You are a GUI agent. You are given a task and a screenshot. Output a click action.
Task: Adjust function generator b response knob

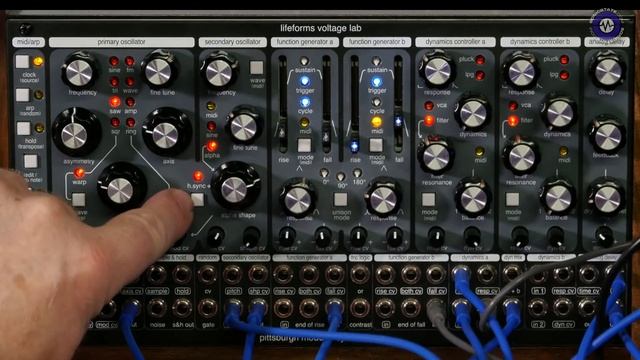pyautogui.click(x=383, y=200)
